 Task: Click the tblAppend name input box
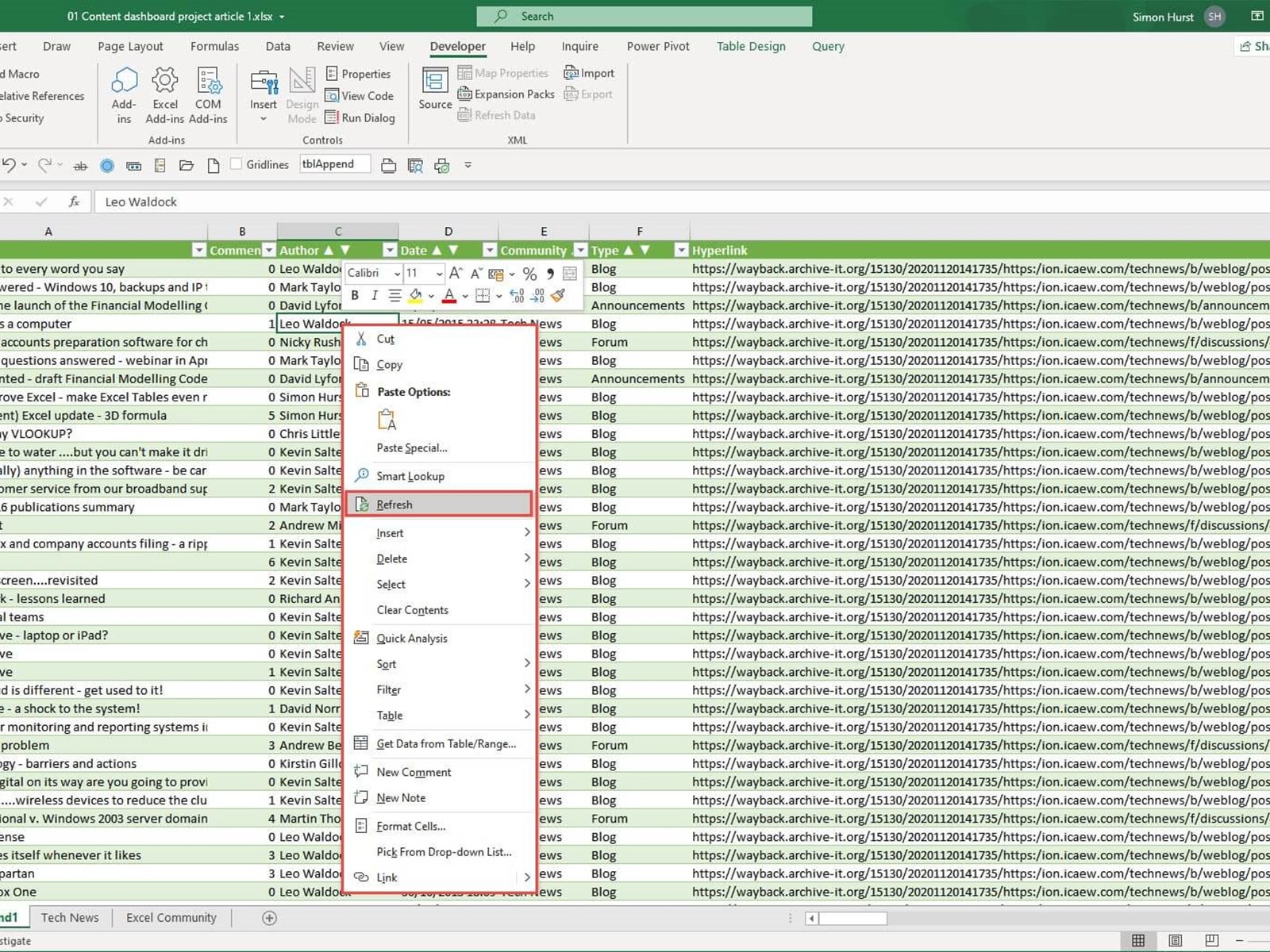[x=334, y=164]
